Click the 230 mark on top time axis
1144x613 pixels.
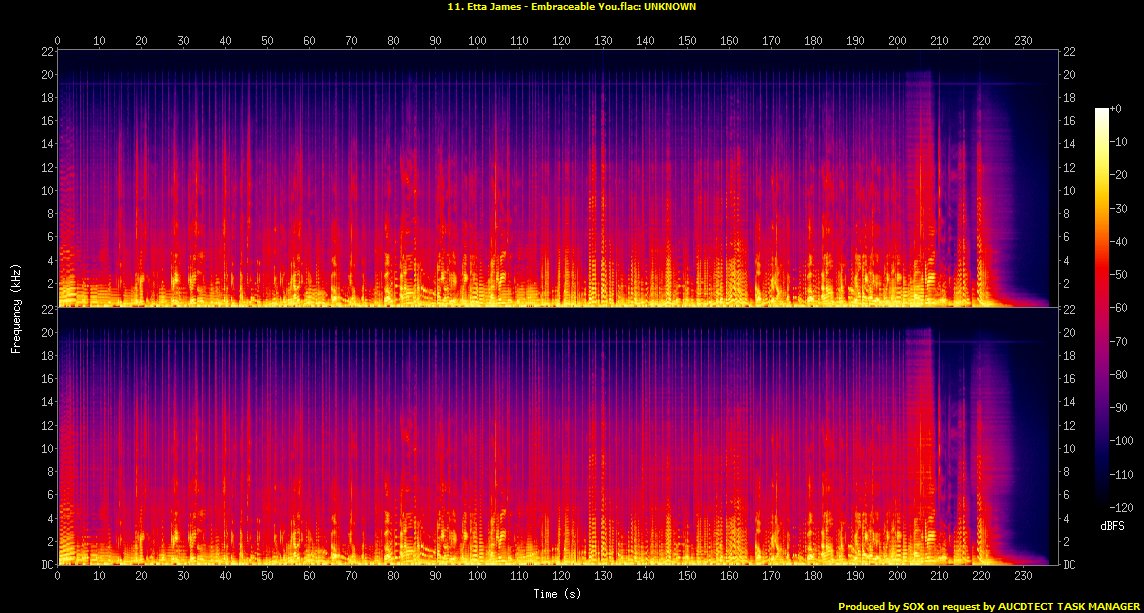coord(1022,41)
